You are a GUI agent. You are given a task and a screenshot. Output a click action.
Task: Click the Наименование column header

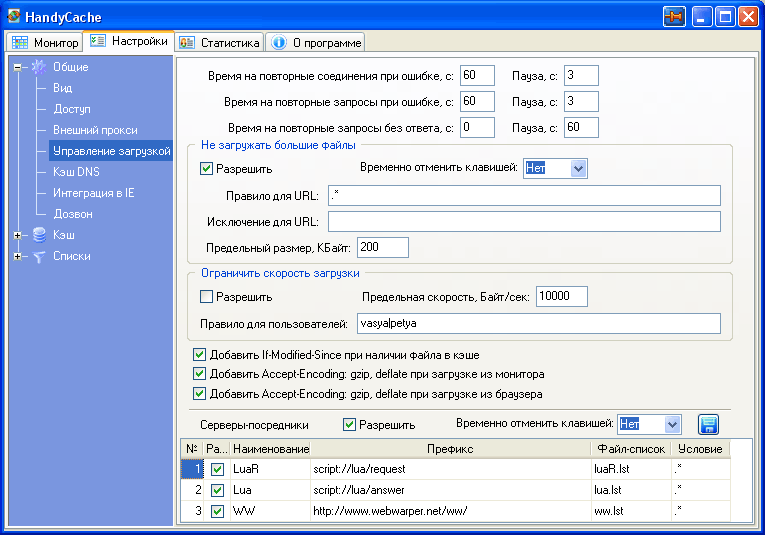(270, 449)
